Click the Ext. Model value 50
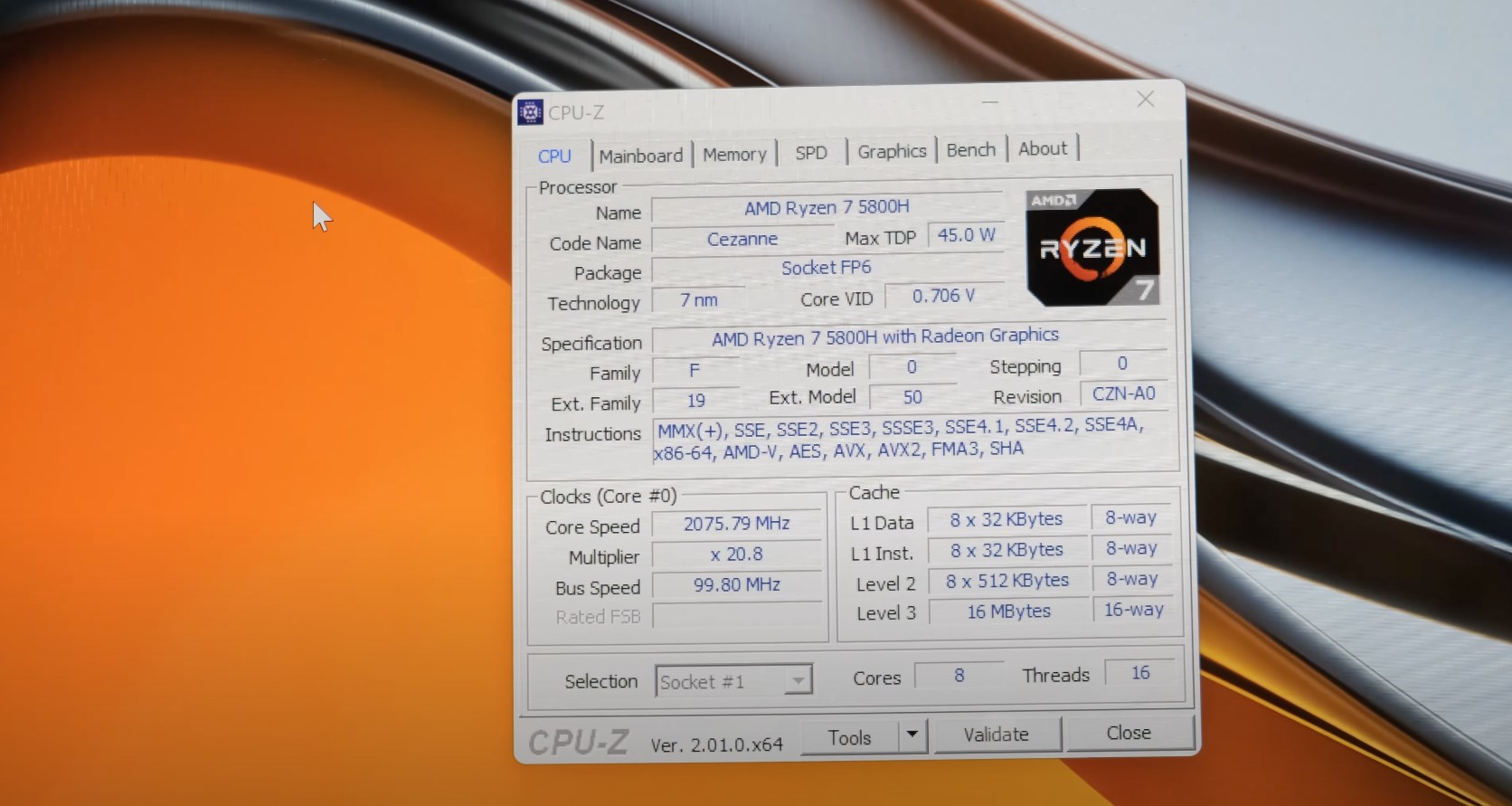 (912, 396)
